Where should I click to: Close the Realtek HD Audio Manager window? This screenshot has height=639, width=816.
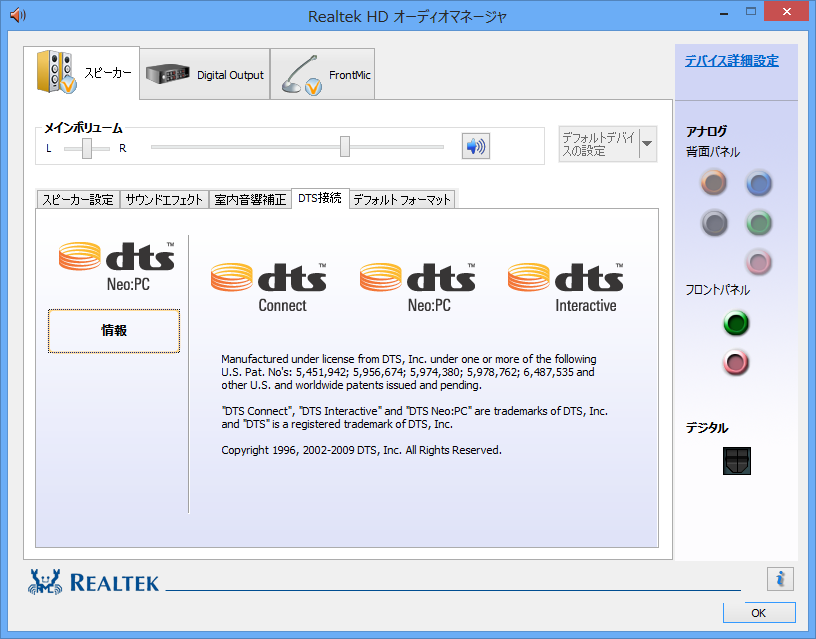(786, 11)
